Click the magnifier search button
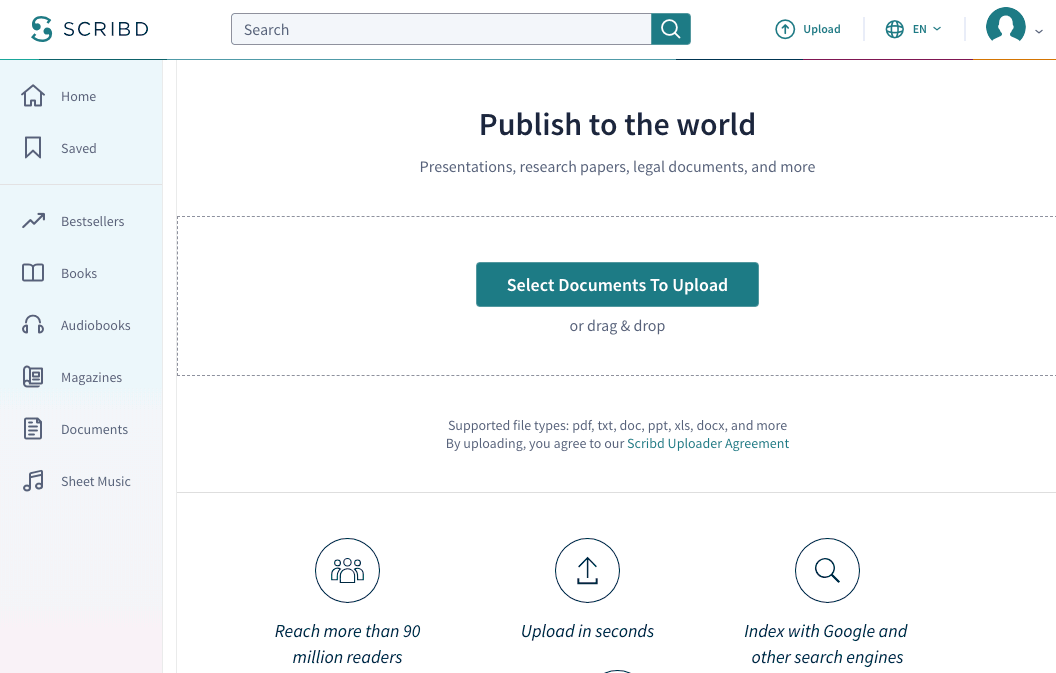This screenshot has height=673, width=1056. tap(671, 29)
